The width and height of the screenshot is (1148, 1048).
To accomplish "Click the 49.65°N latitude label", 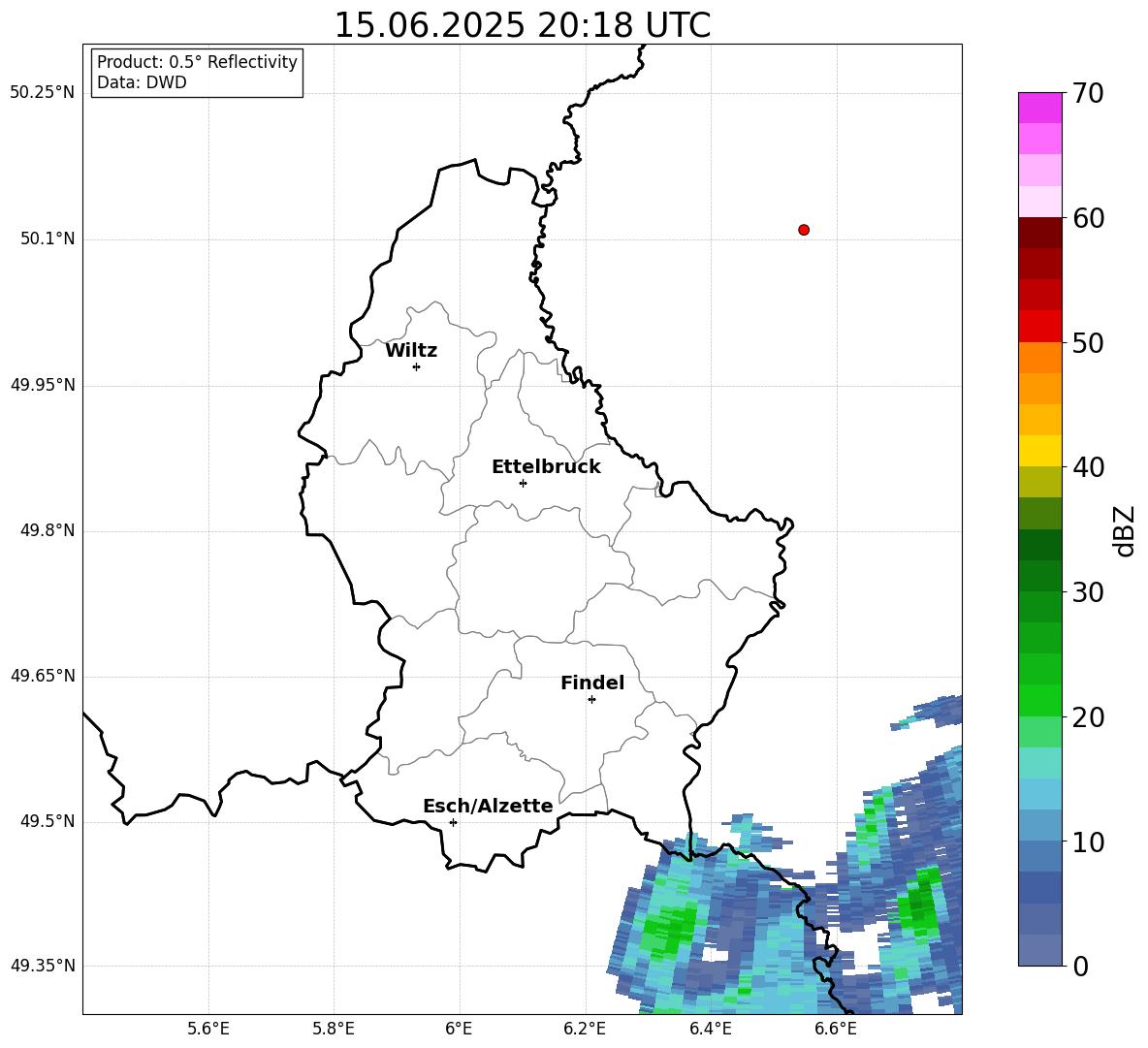I will coord(43,677).
